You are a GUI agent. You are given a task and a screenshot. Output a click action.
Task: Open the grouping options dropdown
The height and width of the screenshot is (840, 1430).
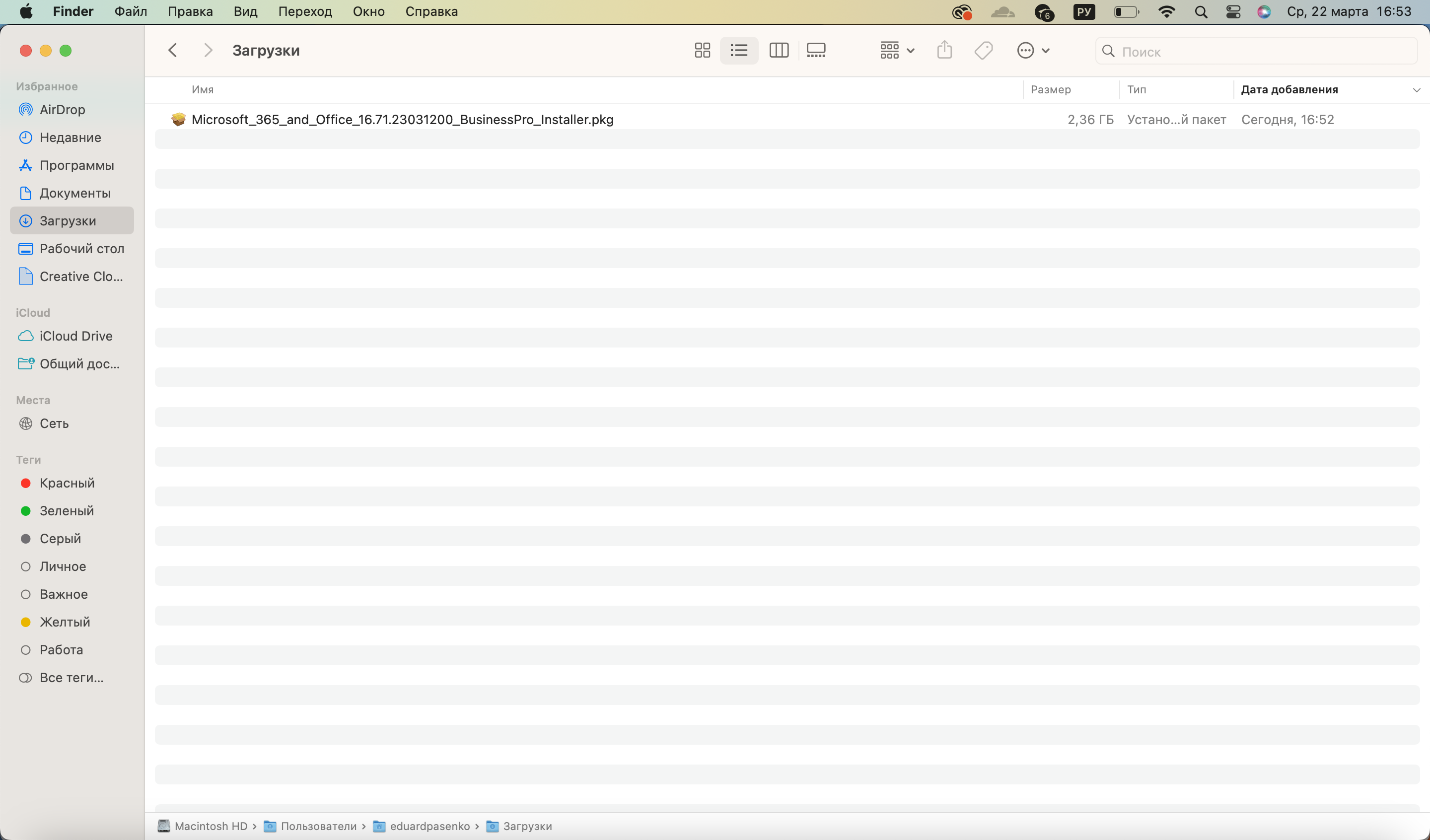pos(897,51)
